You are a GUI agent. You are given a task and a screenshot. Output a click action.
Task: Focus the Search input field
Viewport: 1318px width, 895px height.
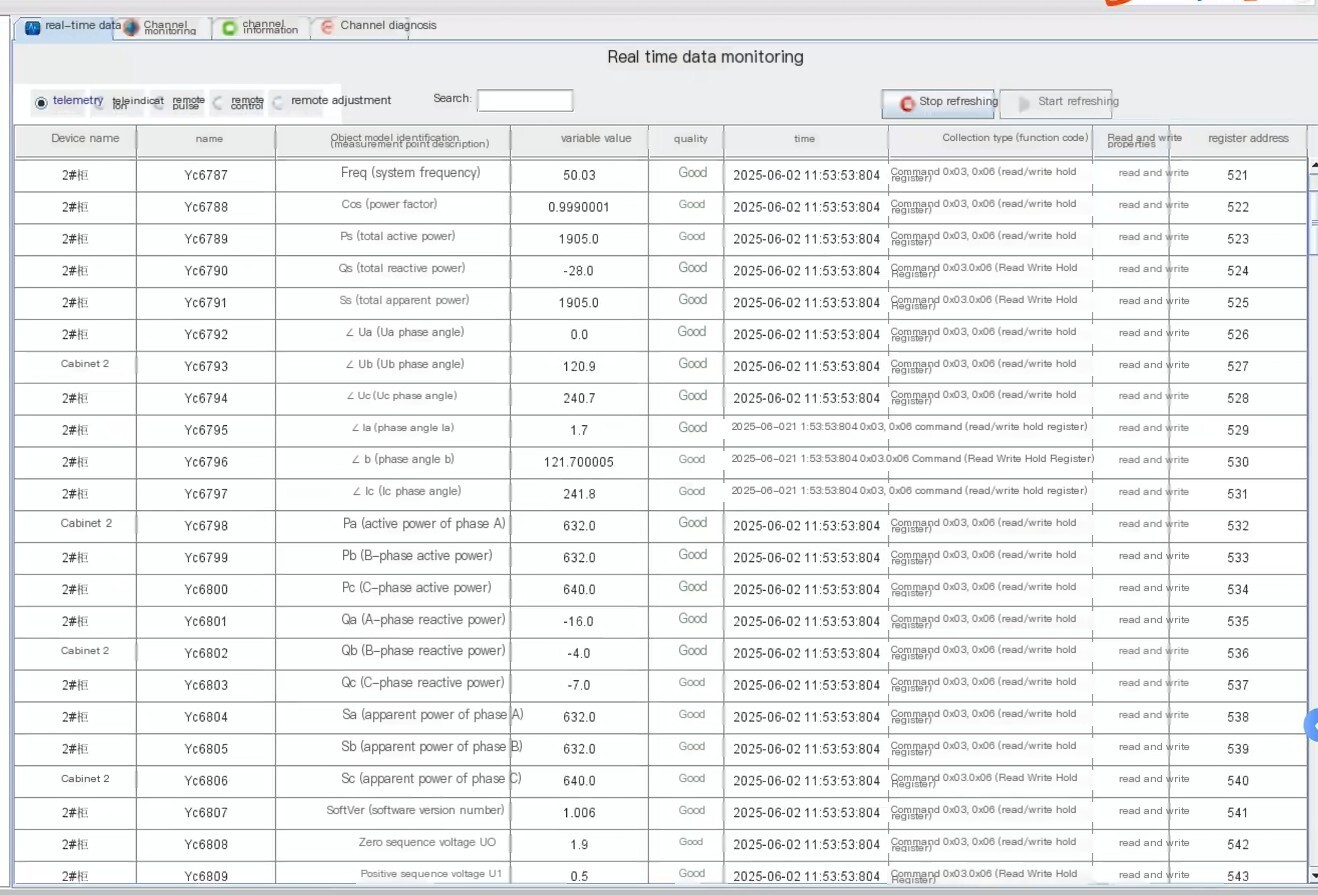[x=525, y=100]
